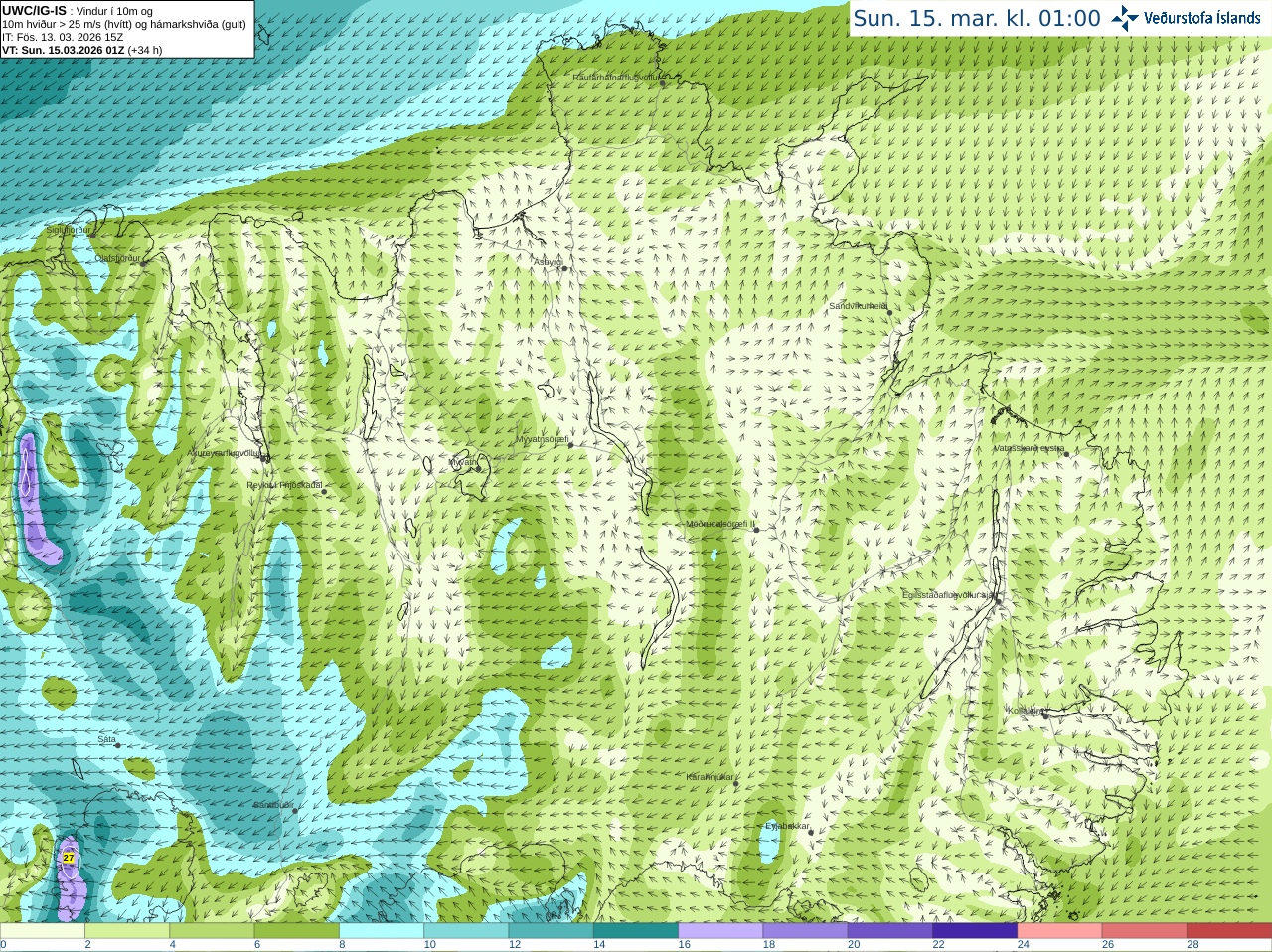The height and width of the screenshot is (952, 1272).
Task: Click the number 16 on the color scale
Action: (685, 945)
